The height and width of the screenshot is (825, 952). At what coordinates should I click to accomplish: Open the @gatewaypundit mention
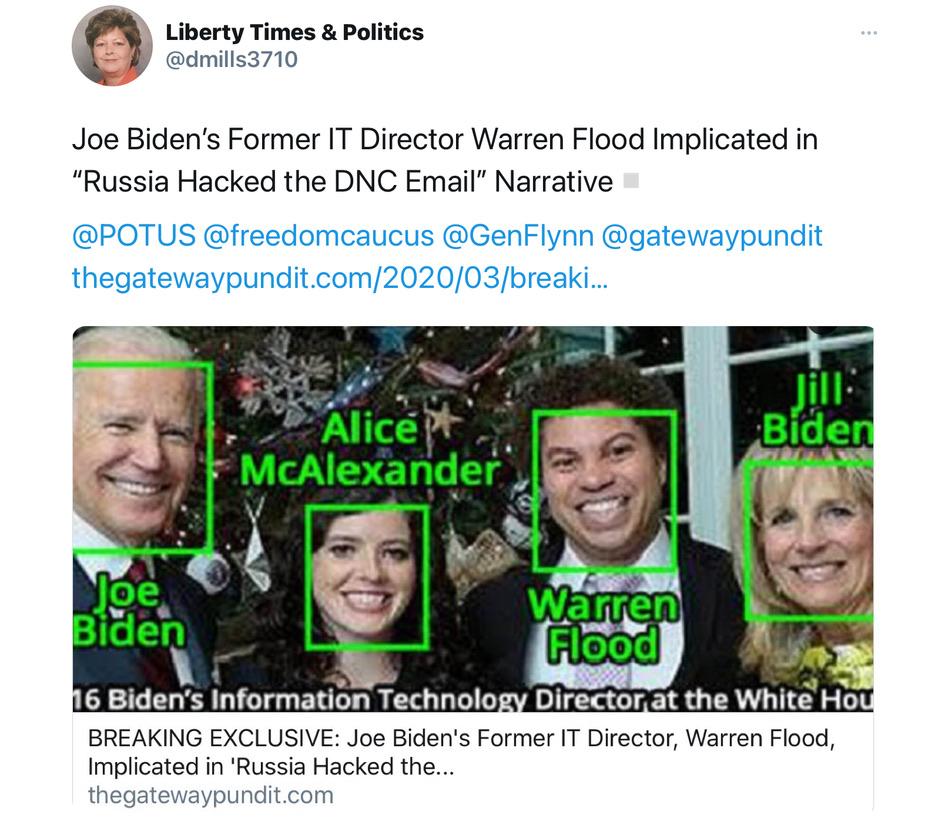click(x=712, y=236)
